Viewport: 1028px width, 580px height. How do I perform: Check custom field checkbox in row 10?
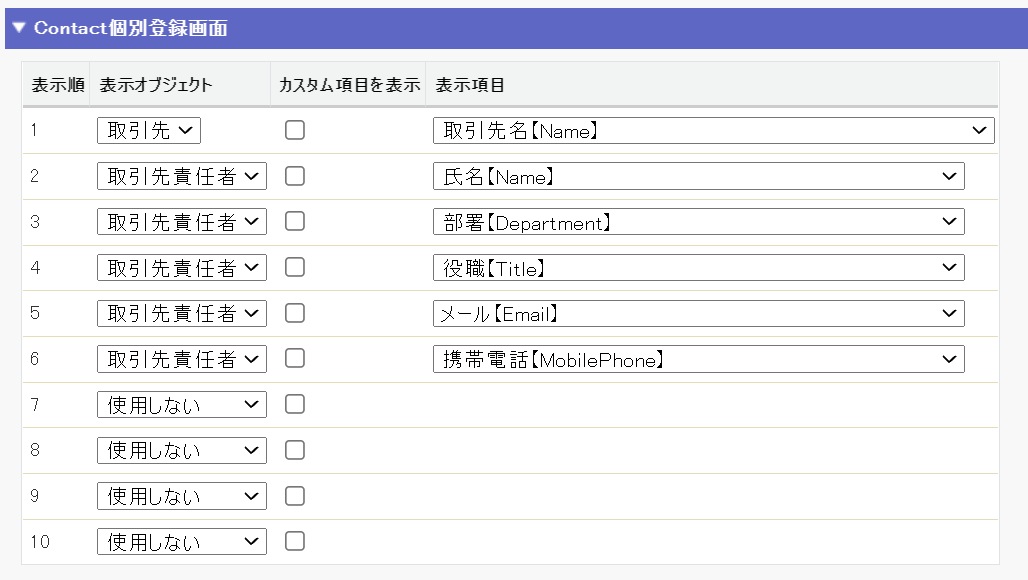295,541
